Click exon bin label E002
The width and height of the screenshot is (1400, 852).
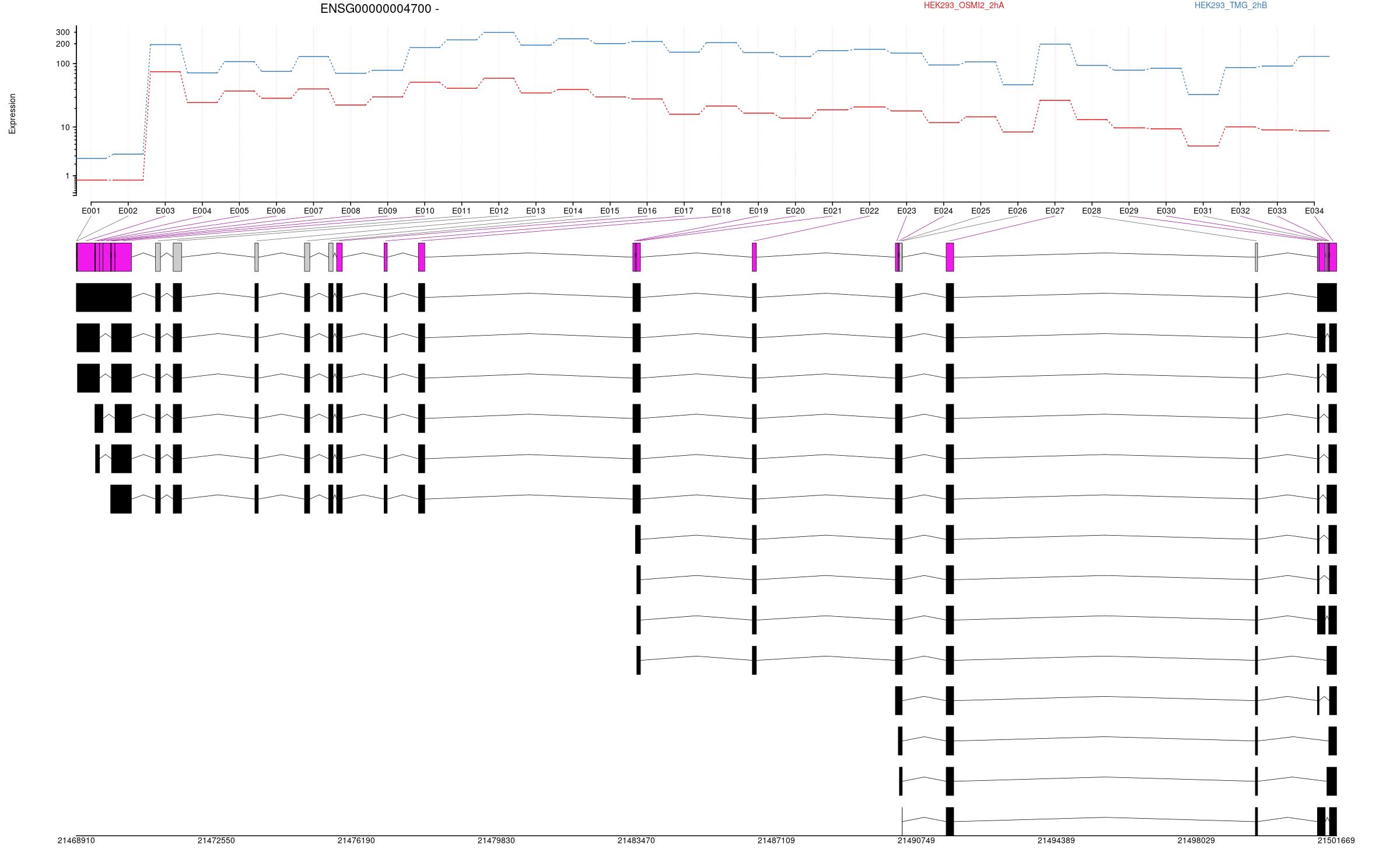128,211
